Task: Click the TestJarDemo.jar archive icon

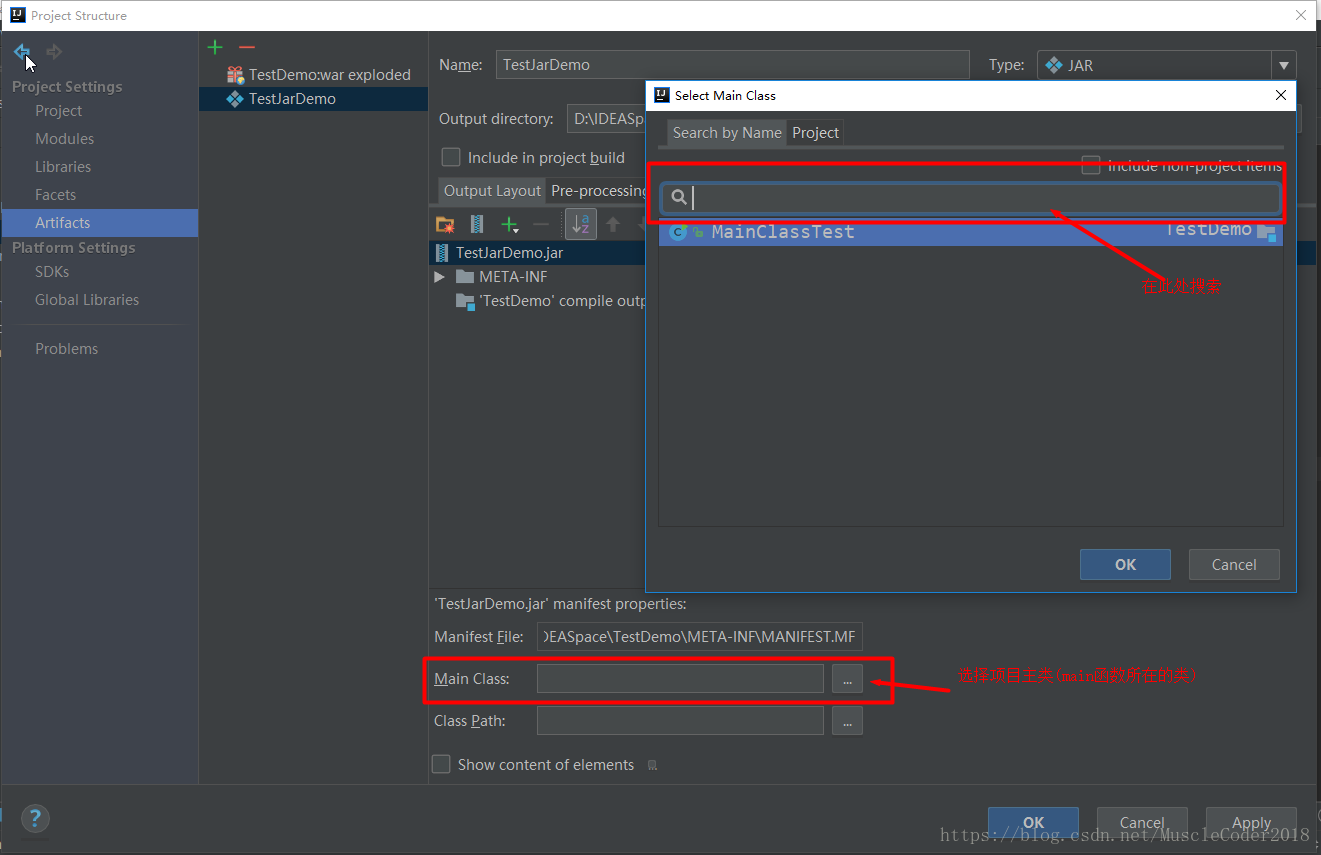Action: point(442,253)
